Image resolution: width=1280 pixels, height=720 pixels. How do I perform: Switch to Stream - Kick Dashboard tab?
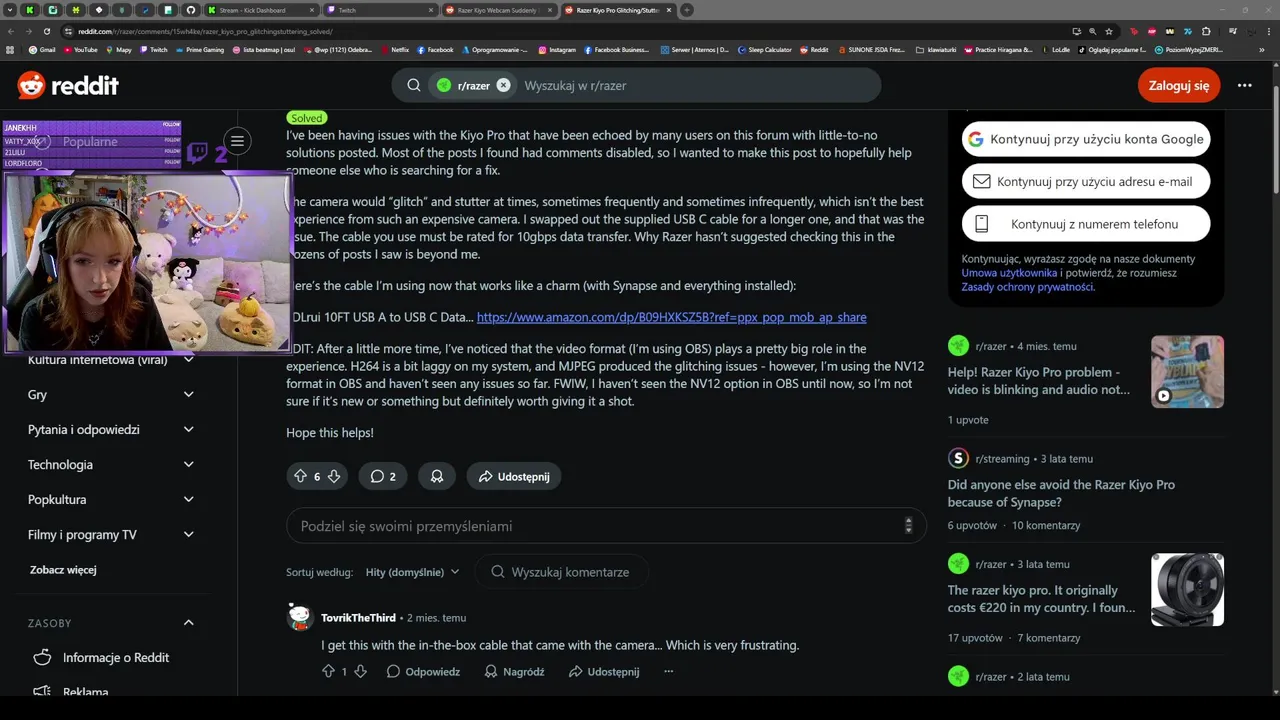pyautogui.click(x=262, y=10)
